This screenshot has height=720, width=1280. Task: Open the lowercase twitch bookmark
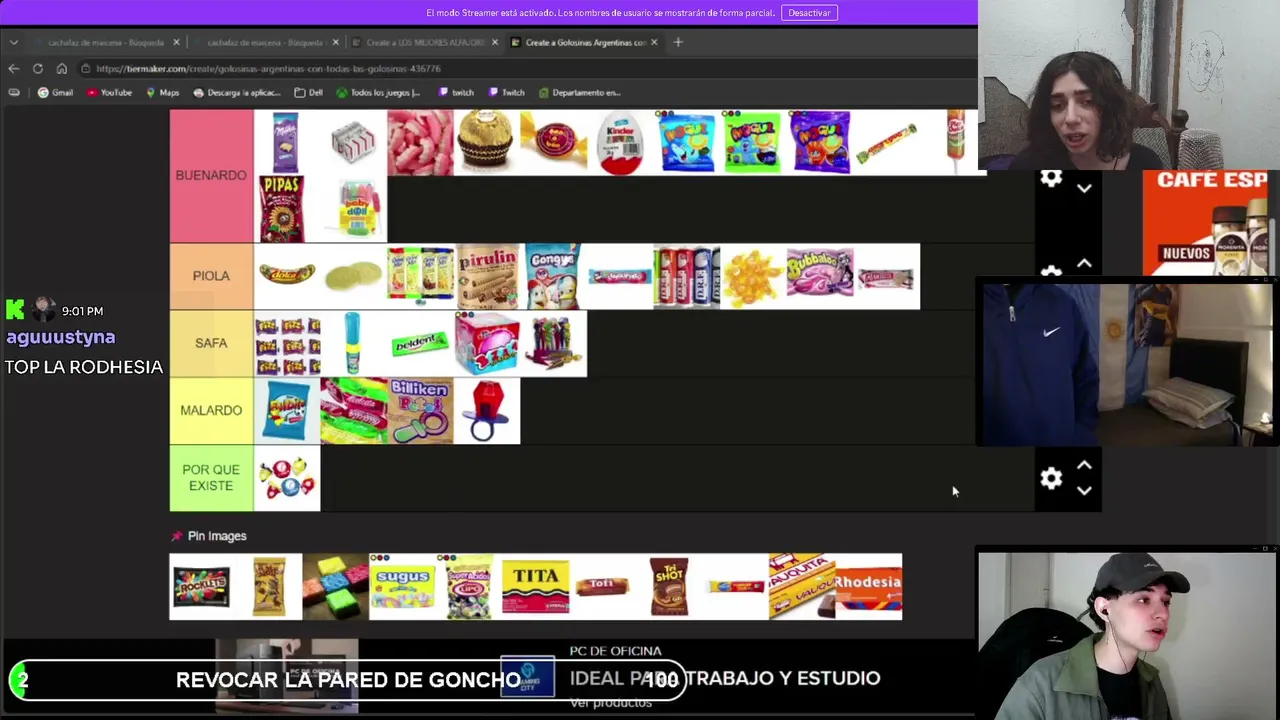pyautogui.click(x=455, y=92)
